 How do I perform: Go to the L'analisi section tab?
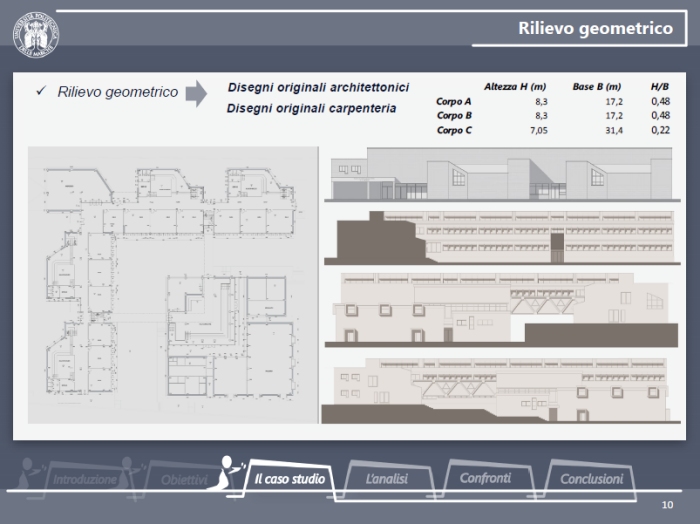point(386,480)
